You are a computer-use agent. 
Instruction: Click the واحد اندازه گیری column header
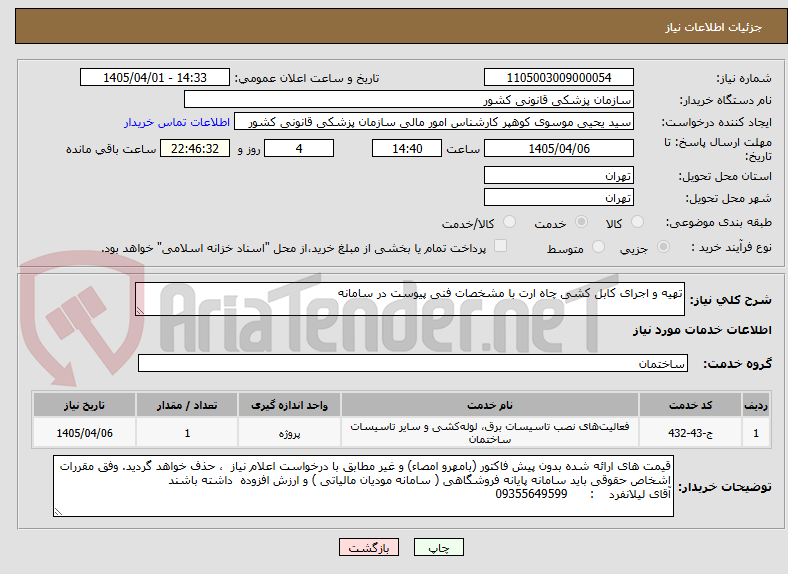click(x=289, y=405)
